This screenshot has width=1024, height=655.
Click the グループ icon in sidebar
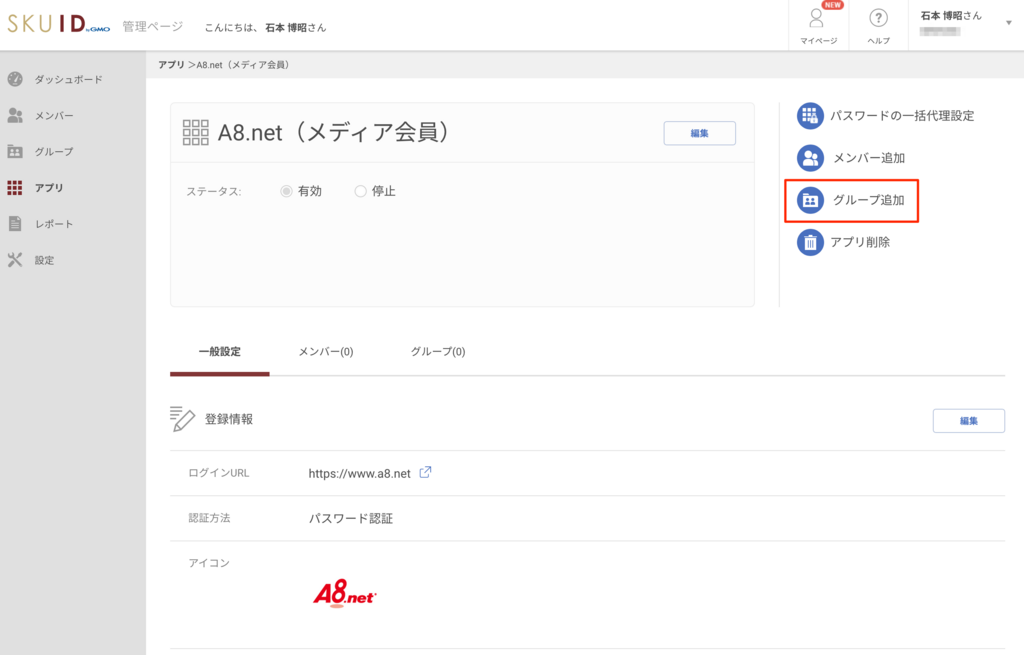(x=15, y=152)
